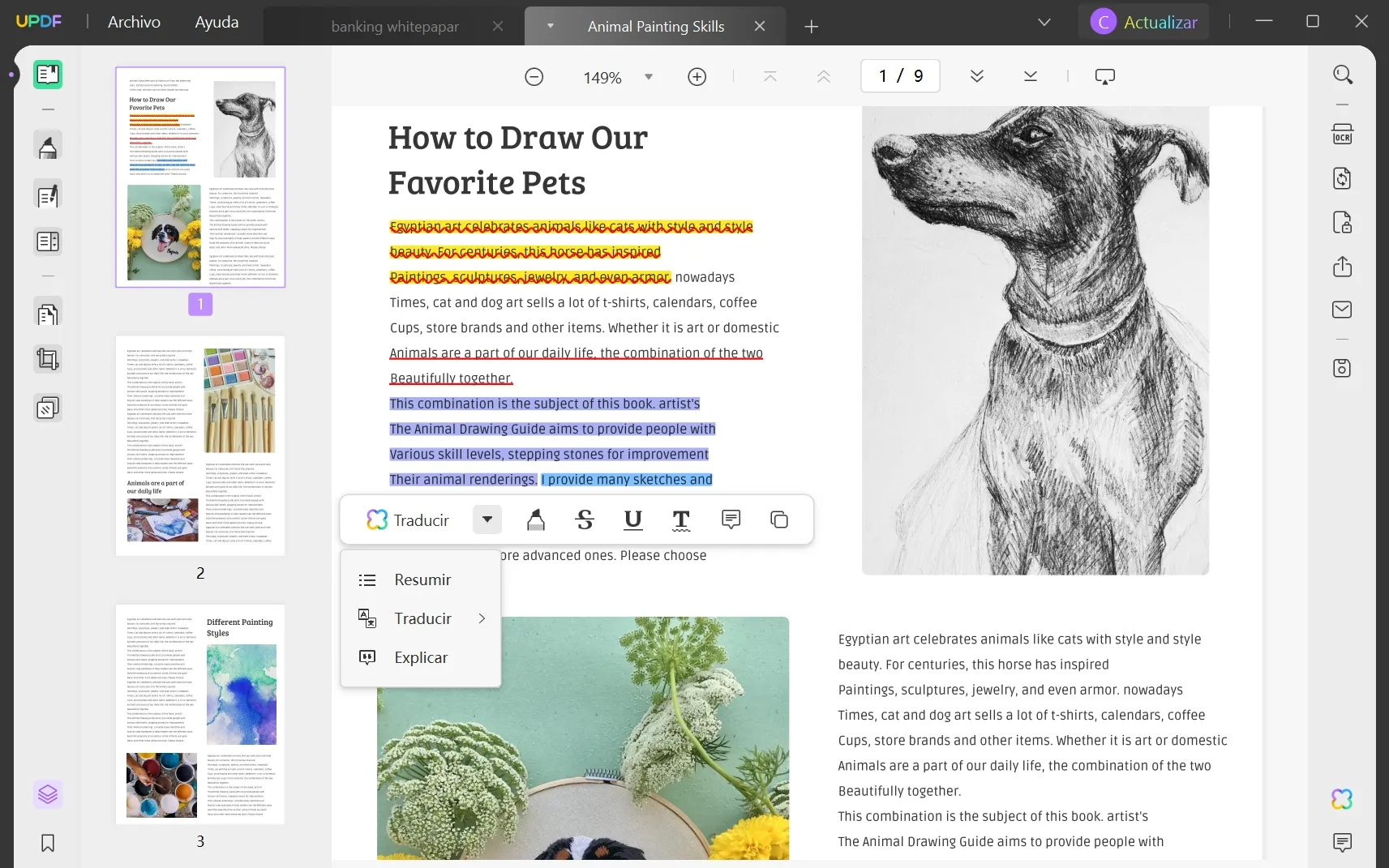The image size is (1389, 868).
Task: Select page 1 thumbnail
Action: click(200, 177)
